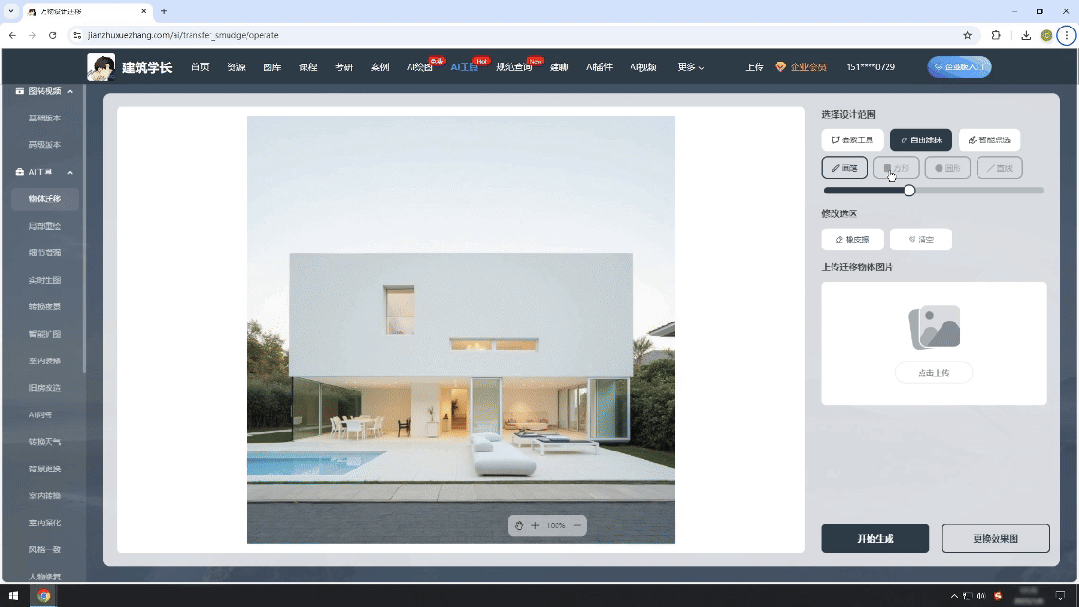Screen dimensions: 1079x607
Task: Click the 企业会员 link
Action: [x=808, y=67]
